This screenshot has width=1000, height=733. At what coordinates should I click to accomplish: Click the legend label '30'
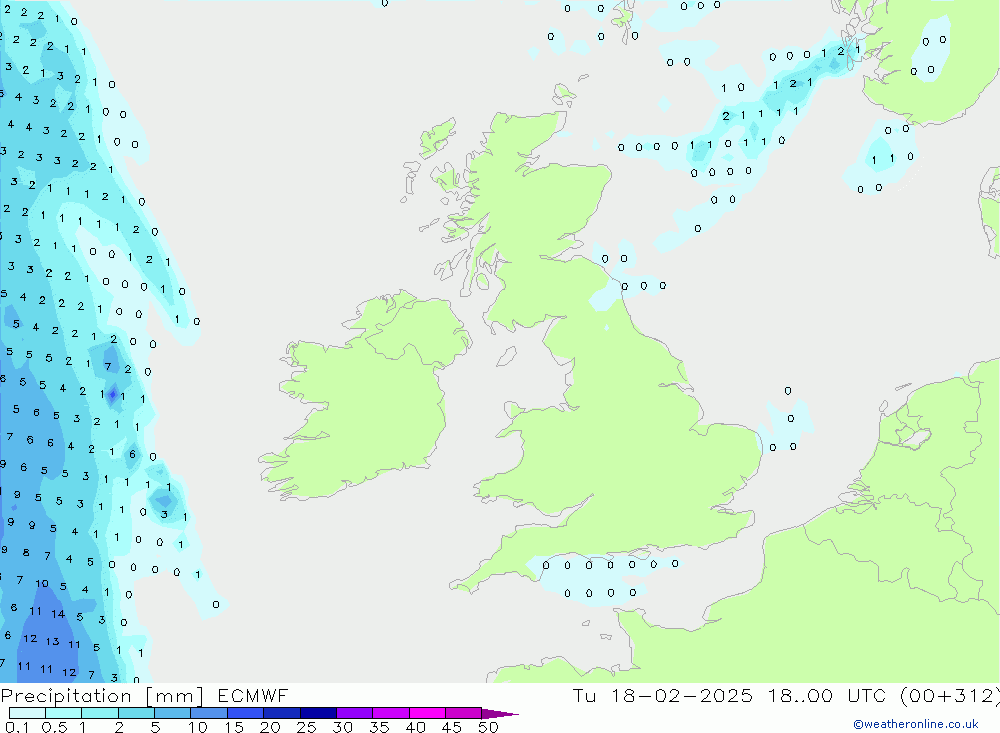(x=342, y=727)
